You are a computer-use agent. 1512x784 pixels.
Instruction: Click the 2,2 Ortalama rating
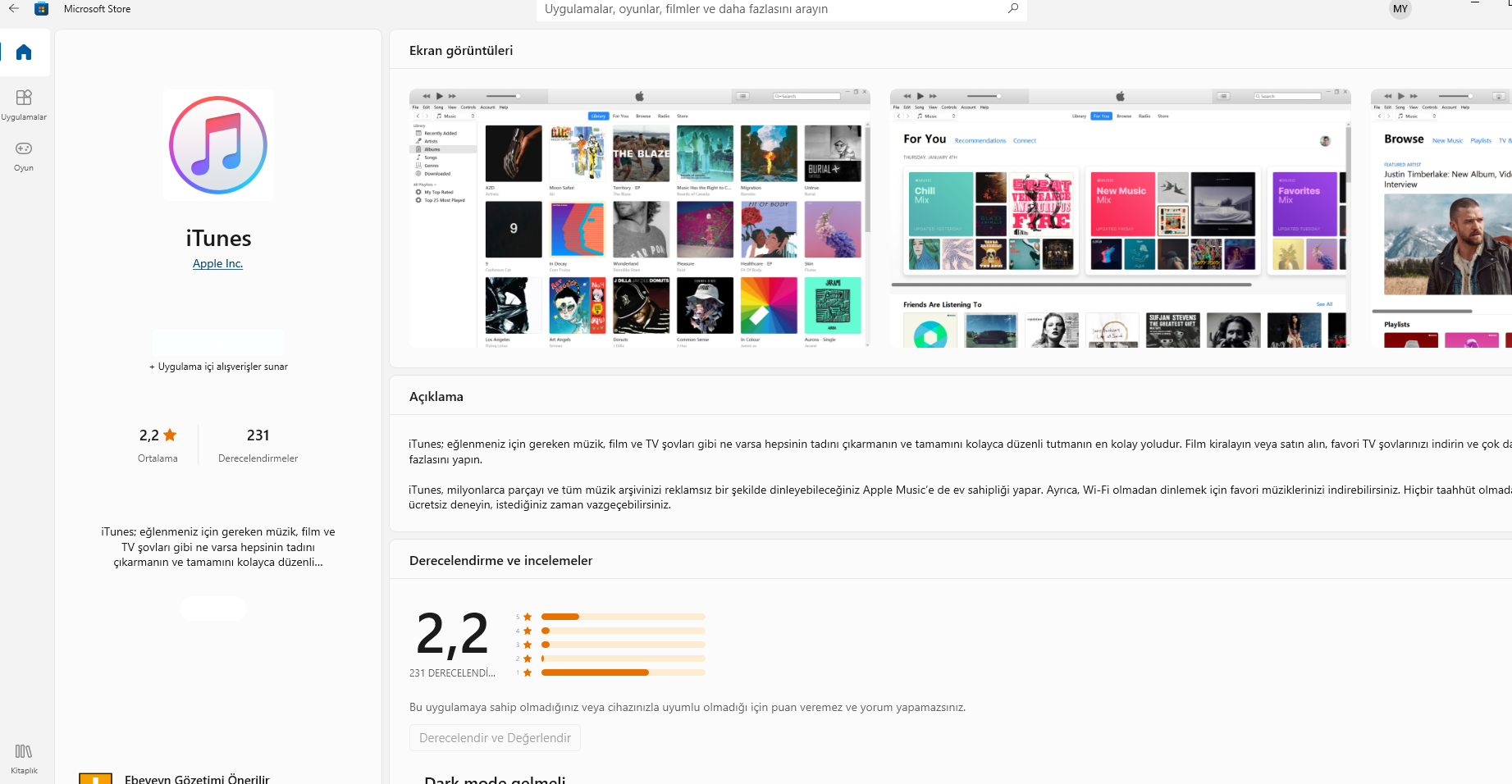coord(158,444)
